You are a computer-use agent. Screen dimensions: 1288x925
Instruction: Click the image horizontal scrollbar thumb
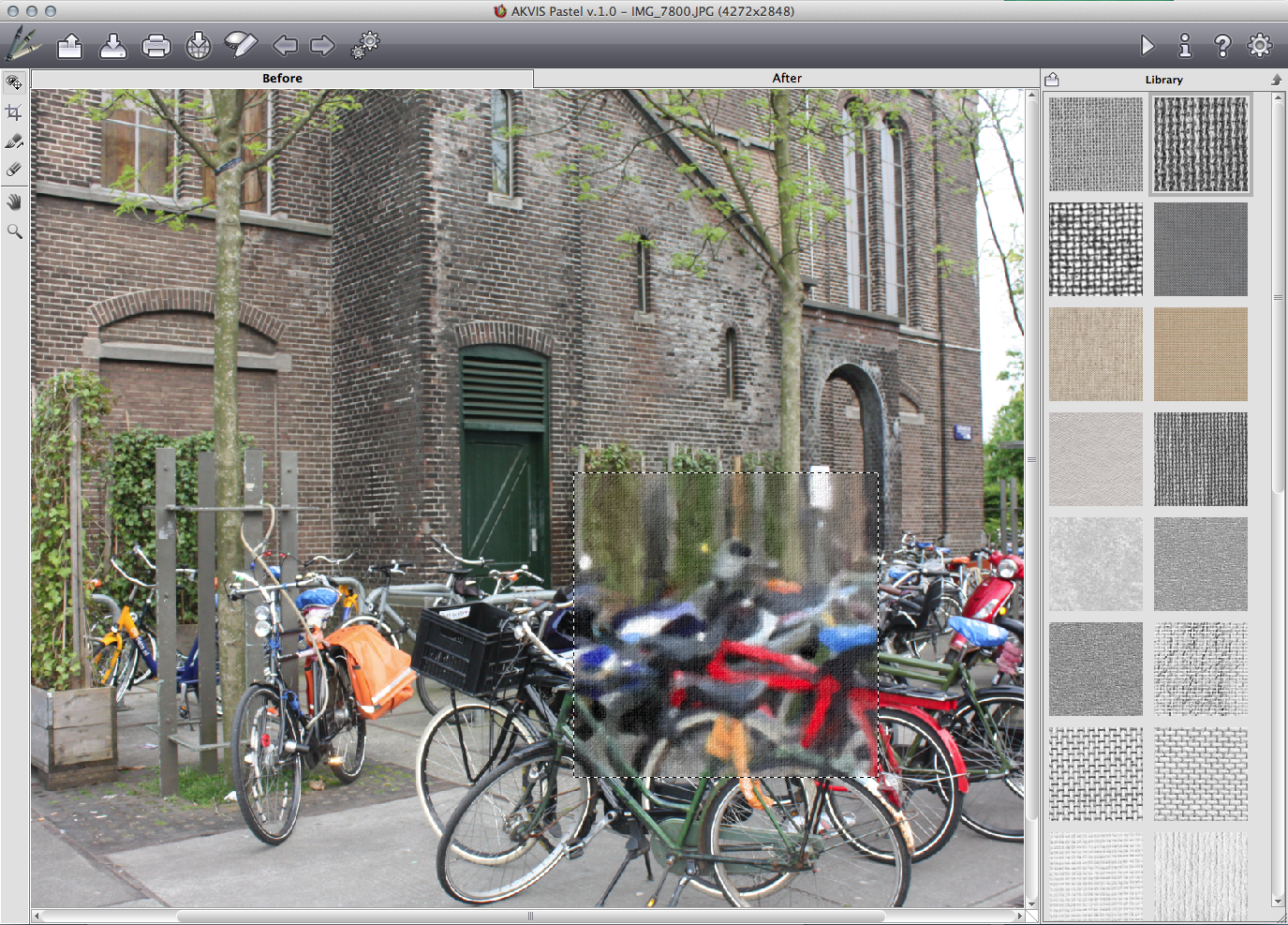coord(530,916)
